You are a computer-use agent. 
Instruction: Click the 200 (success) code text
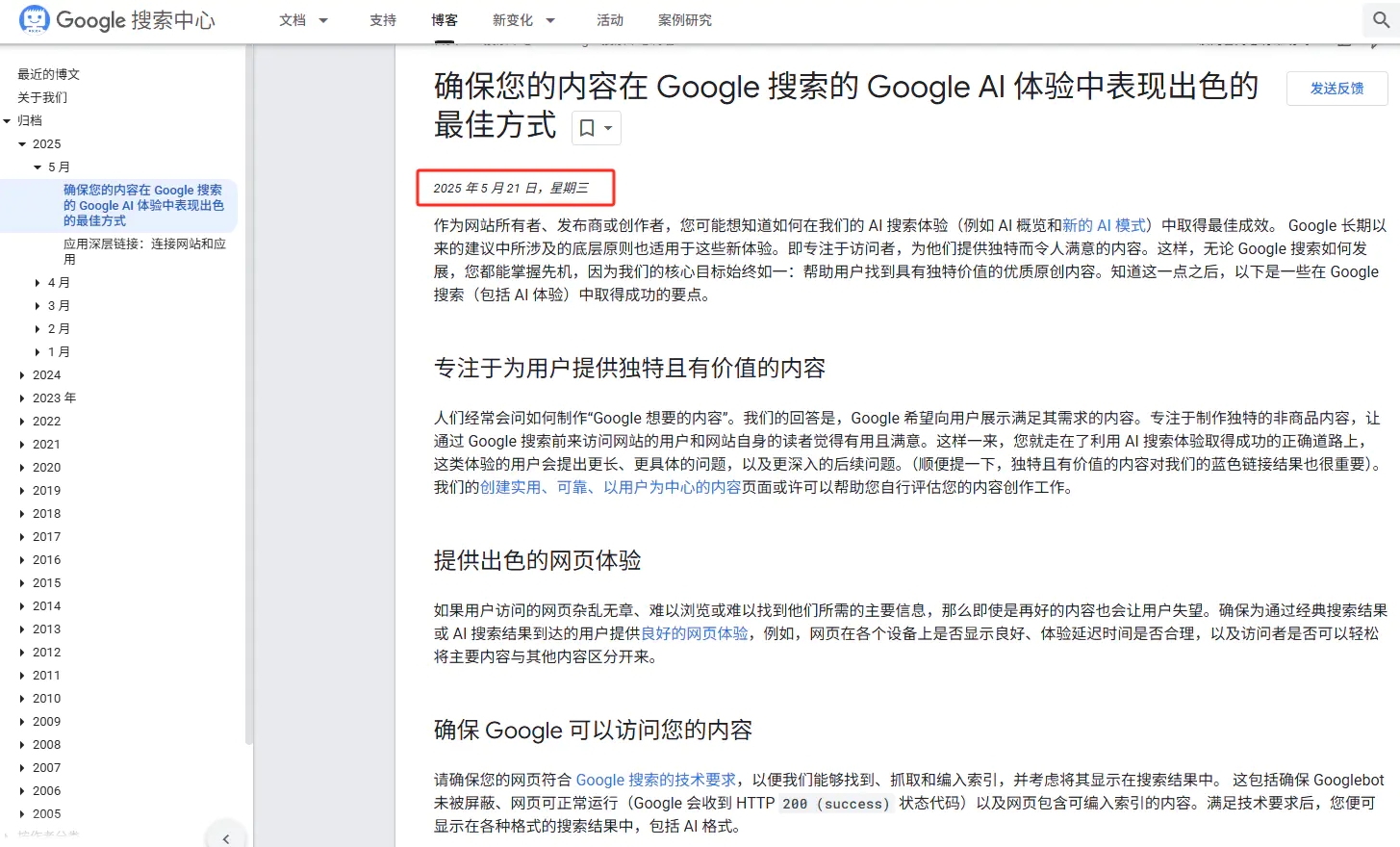click(836, 804)
